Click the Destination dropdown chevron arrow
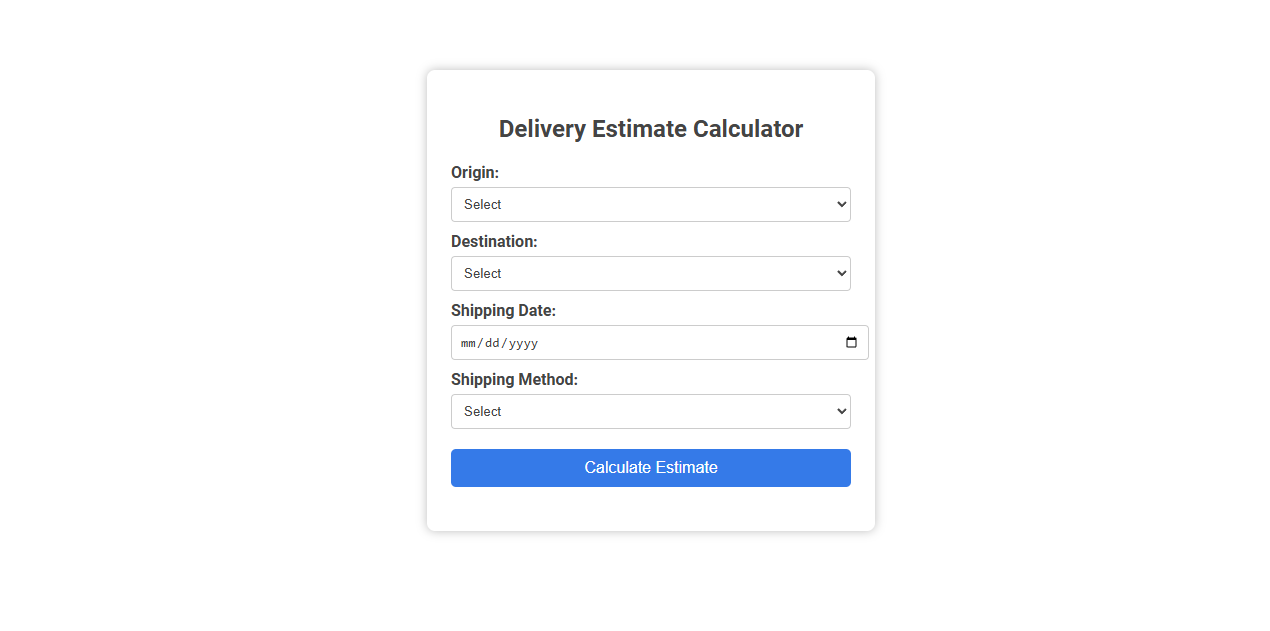 (840, 273)
